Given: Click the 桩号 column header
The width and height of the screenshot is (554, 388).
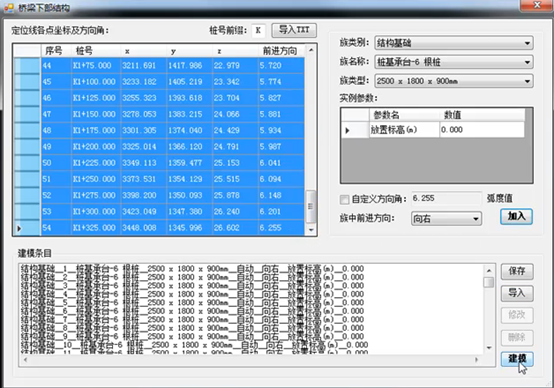Looking at the screenshot, I should [96, 51].
